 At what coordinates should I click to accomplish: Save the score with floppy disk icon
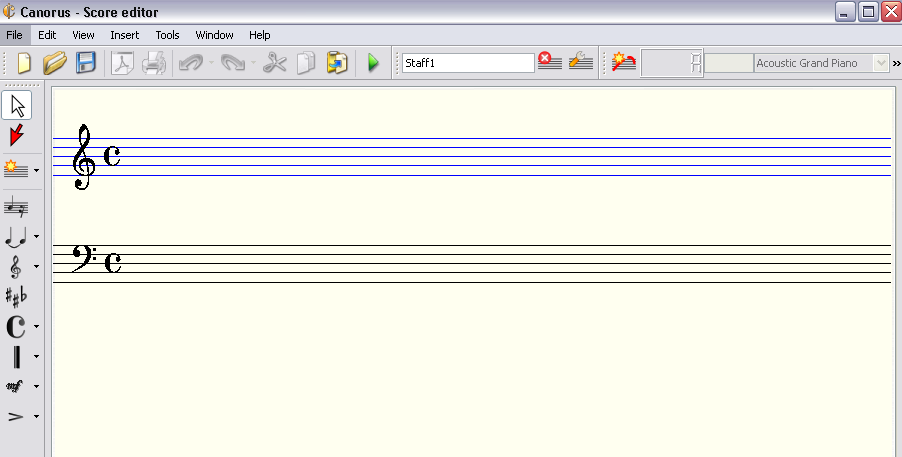[86, 63]
